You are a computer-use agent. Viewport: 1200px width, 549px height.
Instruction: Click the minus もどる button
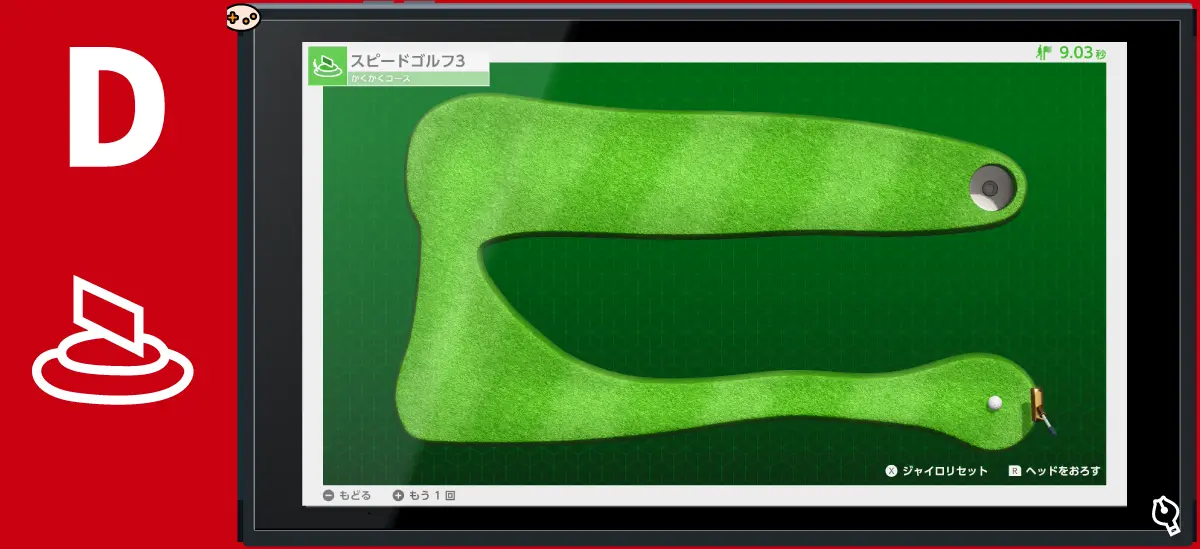[347, 495]
